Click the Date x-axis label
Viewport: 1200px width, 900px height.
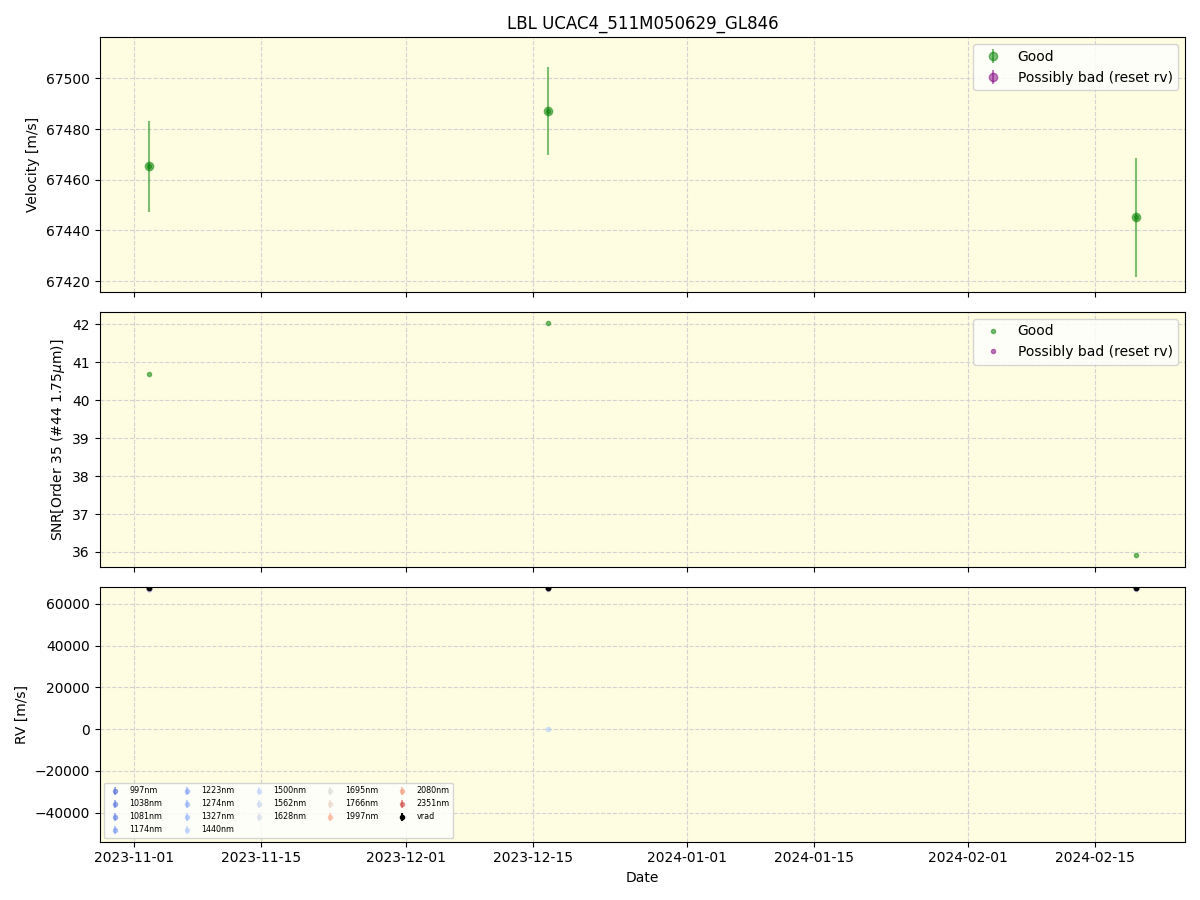click(642, 878)
